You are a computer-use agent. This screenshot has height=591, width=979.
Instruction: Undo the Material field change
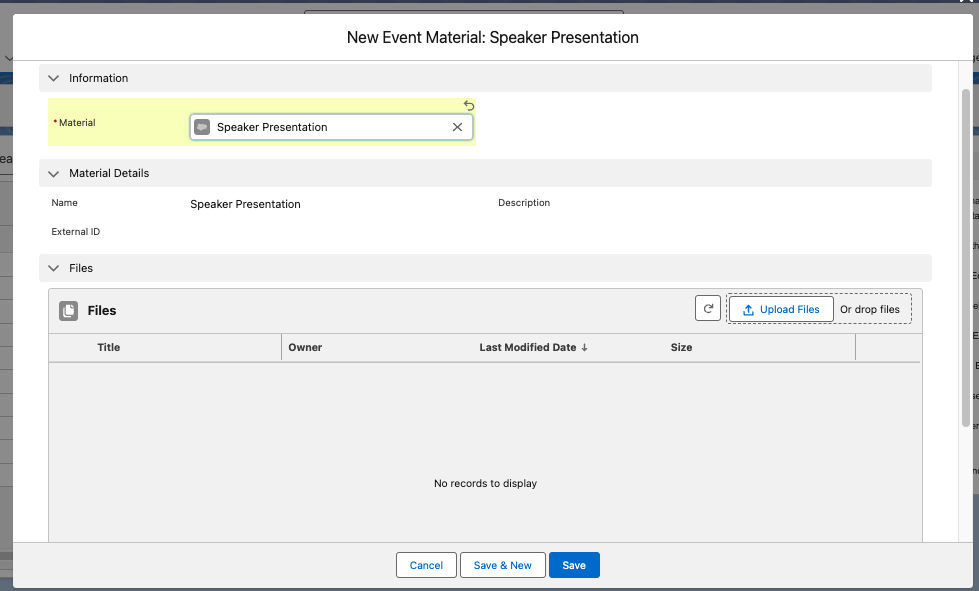tap(469, 105)
